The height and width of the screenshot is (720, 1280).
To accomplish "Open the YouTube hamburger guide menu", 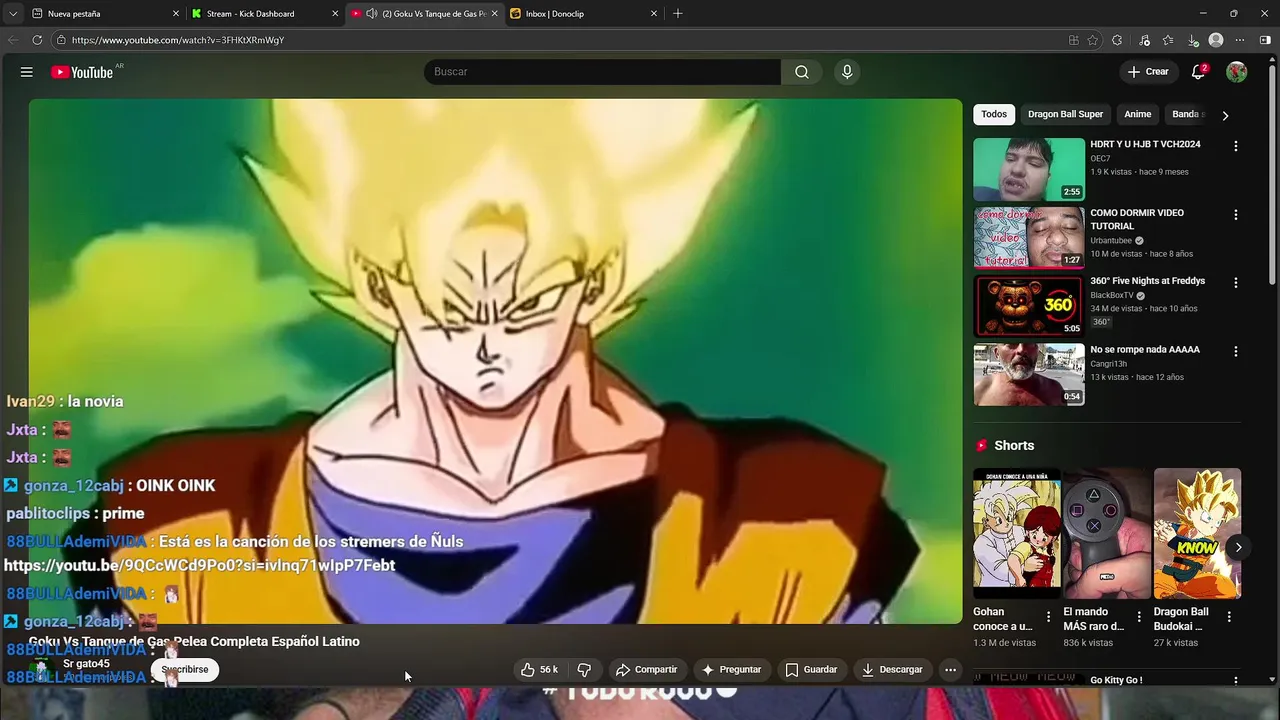I will coord(27,72).
